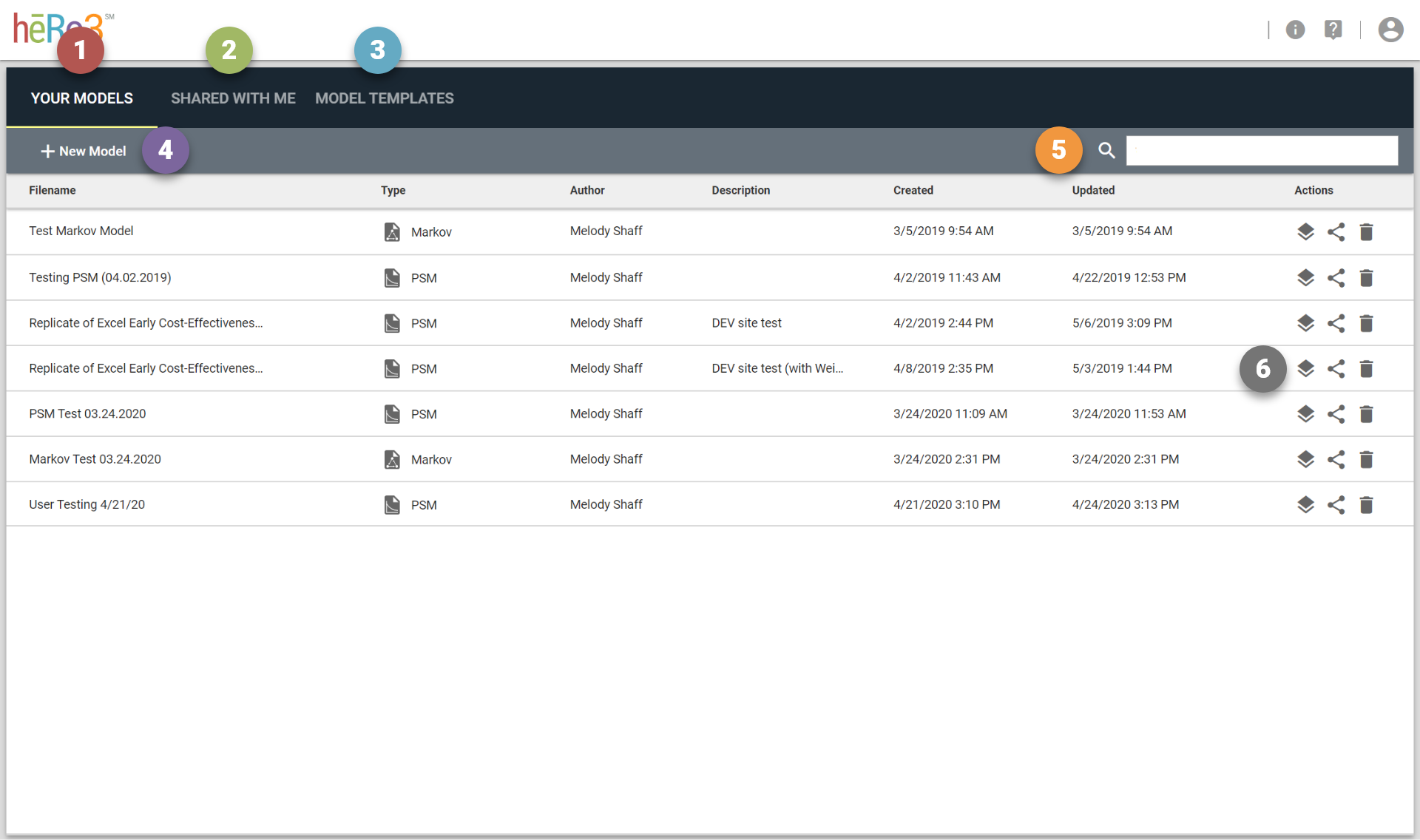The width and height of the screenshot is (1420, 840).
Task: Create a New Model
Action: 83,151
